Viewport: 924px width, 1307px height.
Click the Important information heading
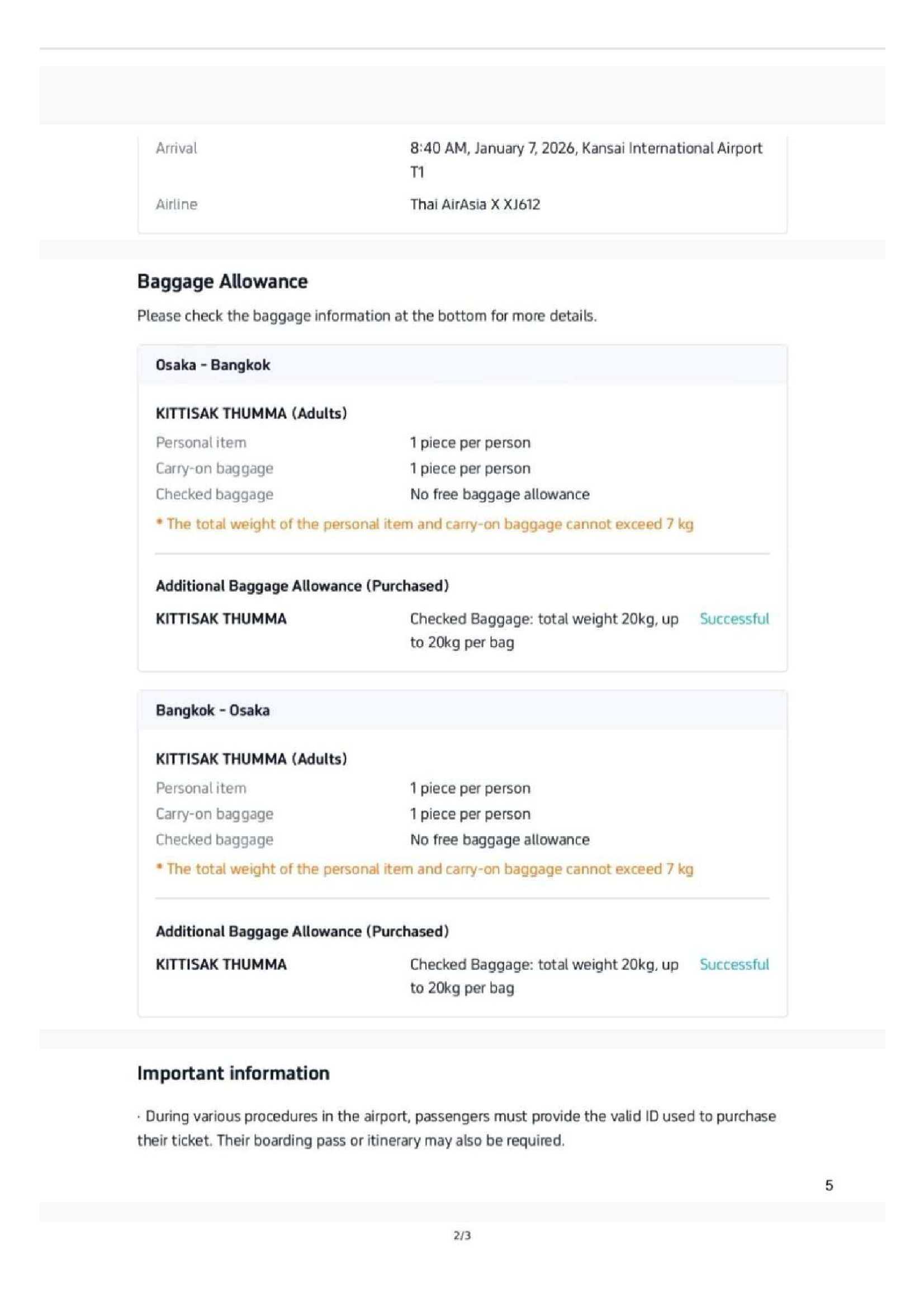pos(233,1073)
